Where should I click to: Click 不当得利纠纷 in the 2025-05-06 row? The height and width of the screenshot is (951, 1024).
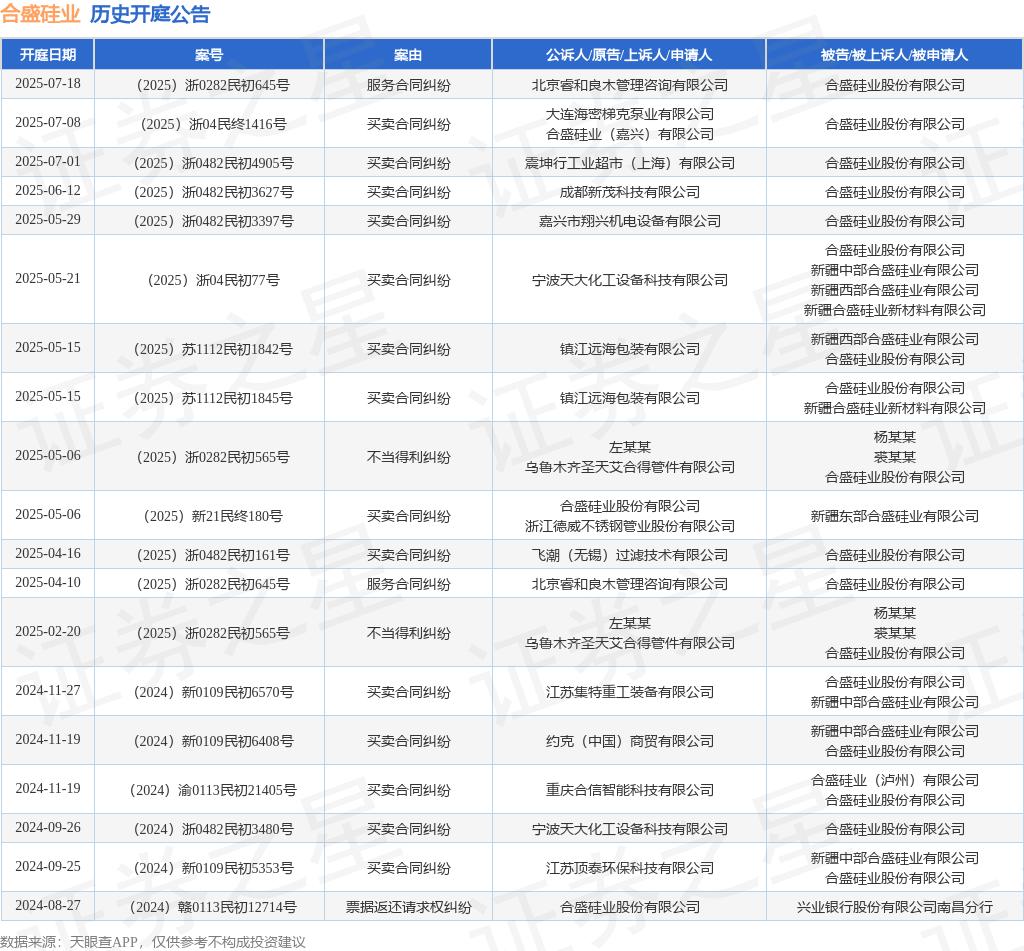coord(408,457)
